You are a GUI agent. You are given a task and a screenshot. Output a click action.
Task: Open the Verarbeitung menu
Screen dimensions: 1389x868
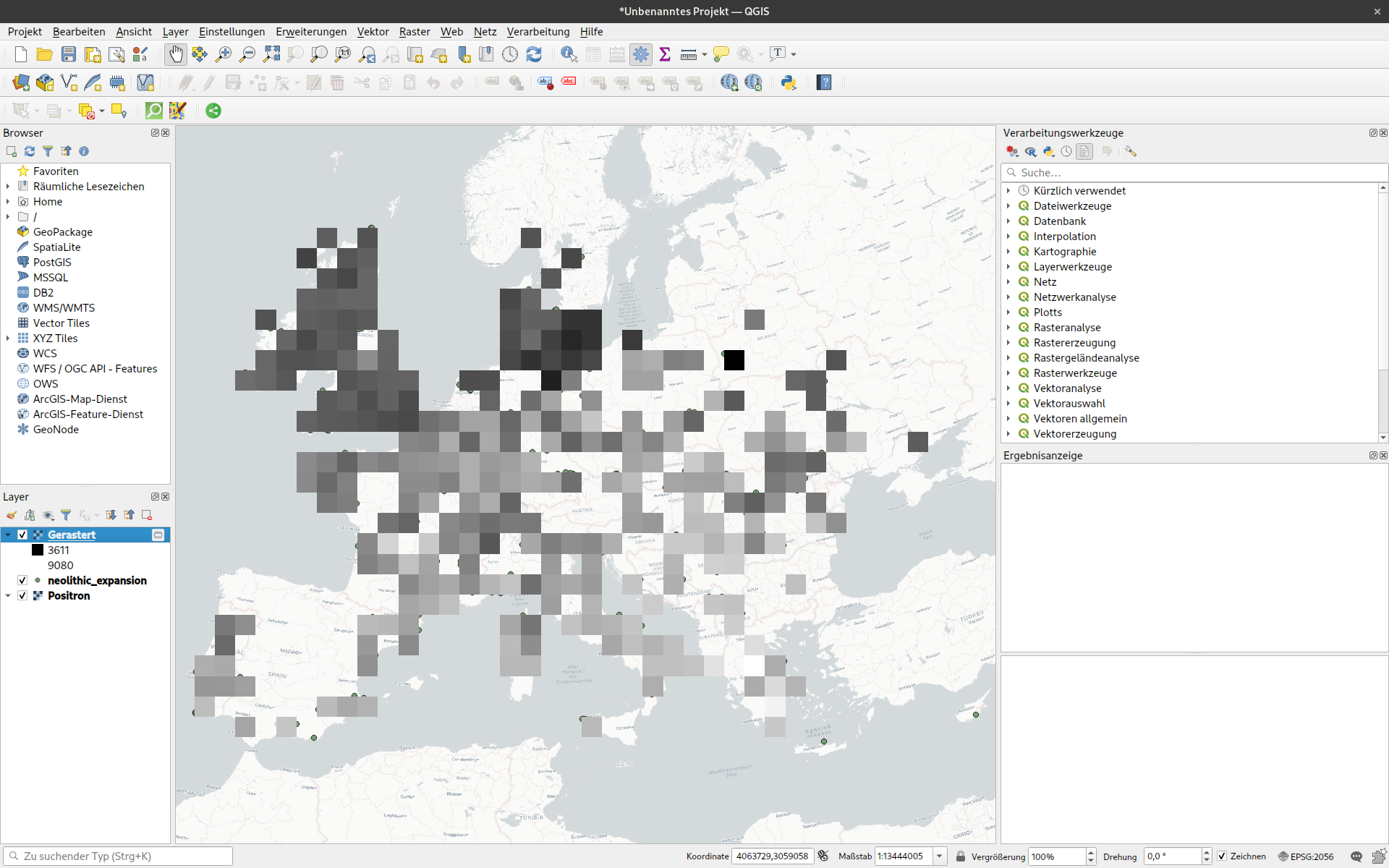(x=538, y=32)
